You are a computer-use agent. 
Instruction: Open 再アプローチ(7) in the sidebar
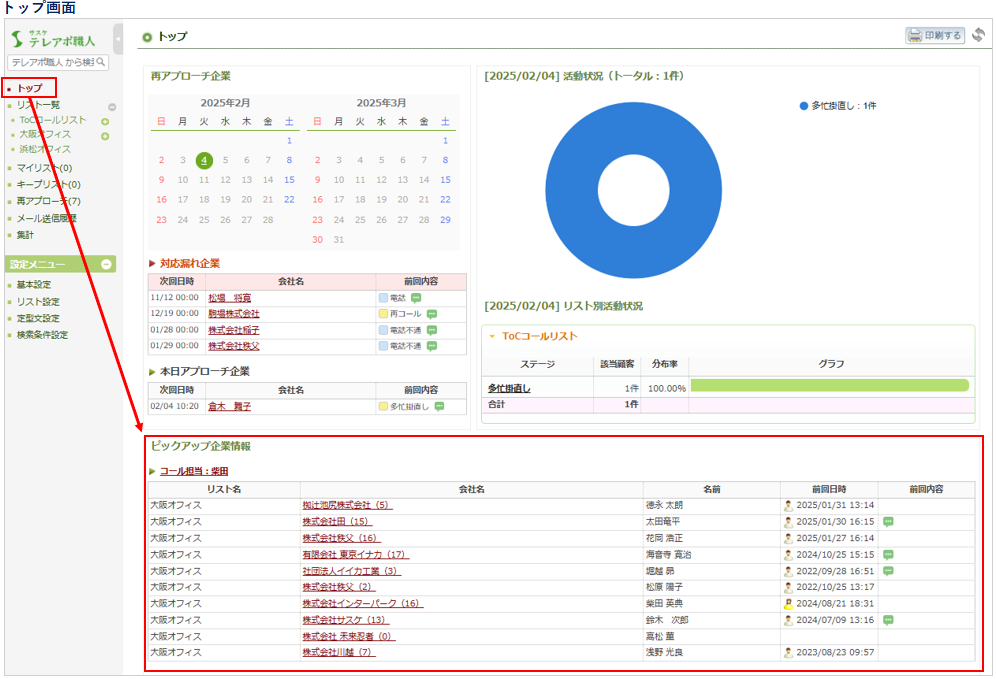click(48, 201)
